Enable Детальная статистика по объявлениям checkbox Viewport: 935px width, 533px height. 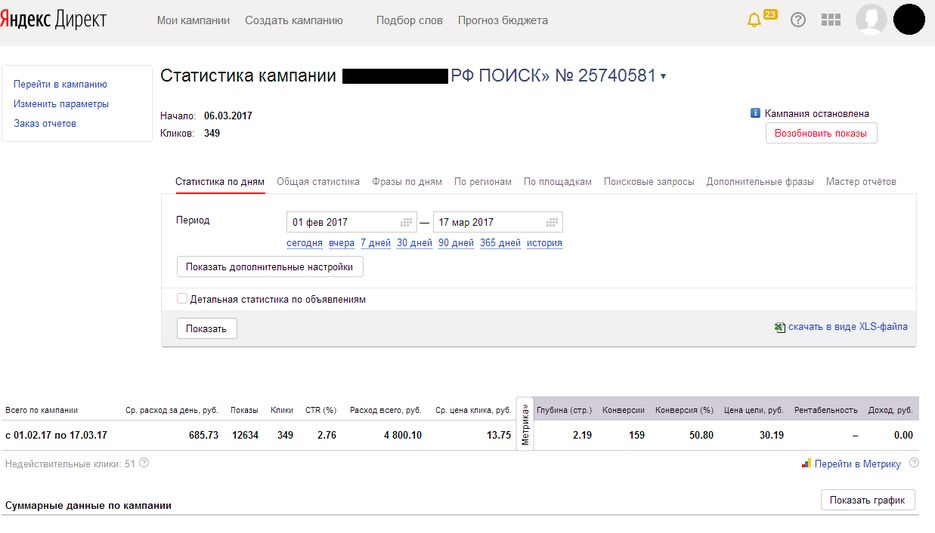182,299
